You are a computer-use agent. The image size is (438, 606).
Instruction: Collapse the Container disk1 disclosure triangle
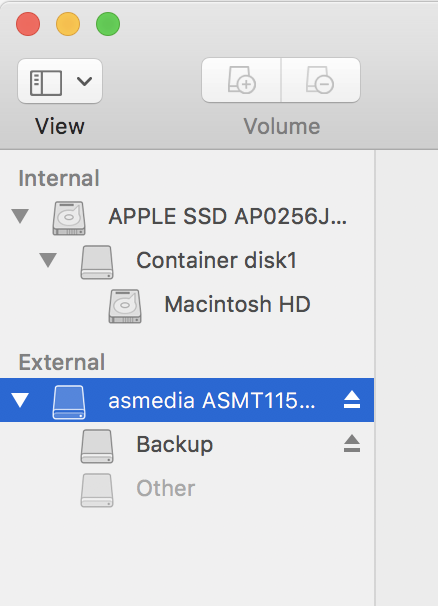coord(48,260)
